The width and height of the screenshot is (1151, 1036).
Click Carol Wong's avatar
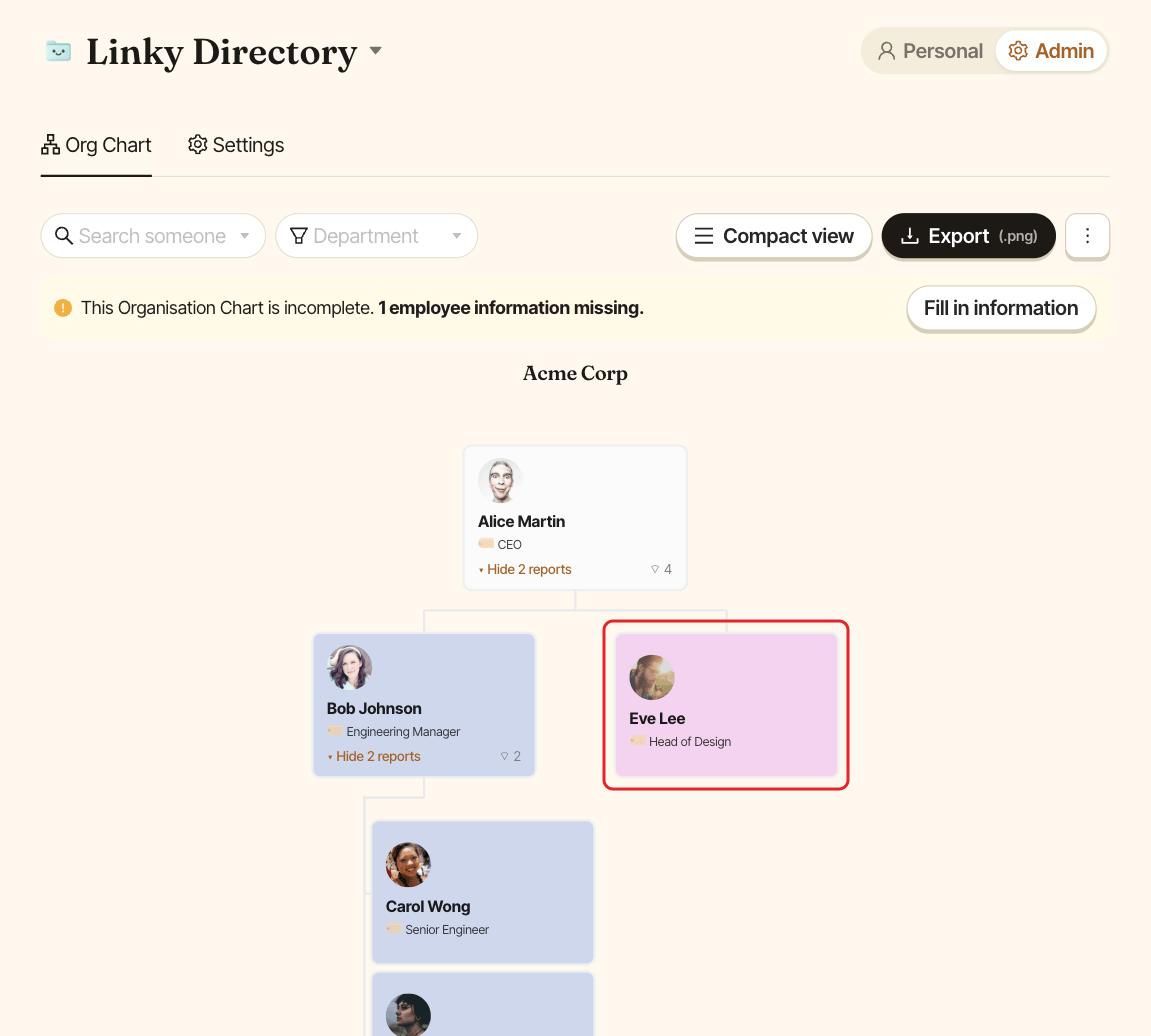[408, 865]
